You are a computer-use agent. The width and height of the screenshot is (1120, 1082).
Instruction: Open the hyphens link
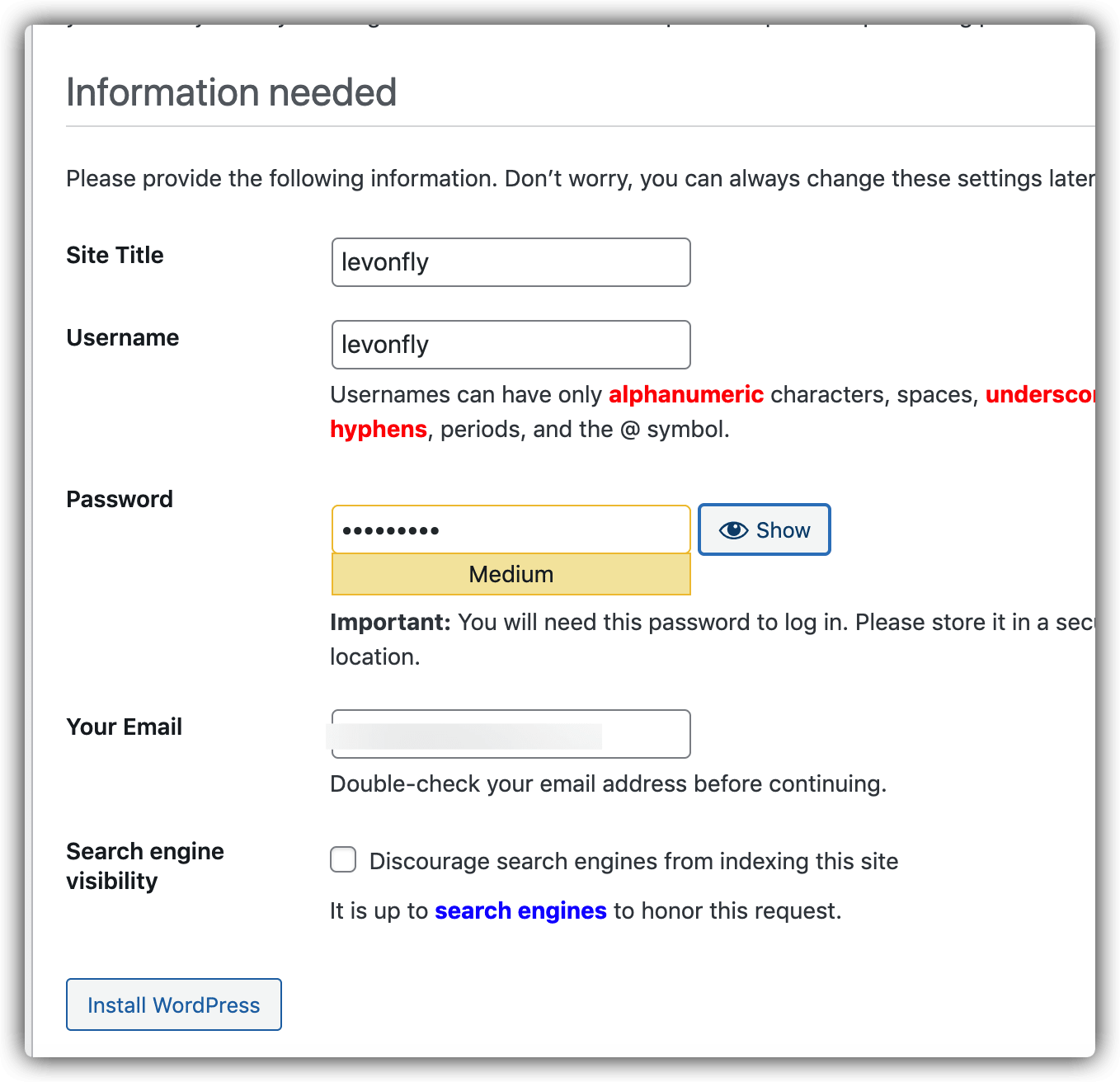point(379,429)
